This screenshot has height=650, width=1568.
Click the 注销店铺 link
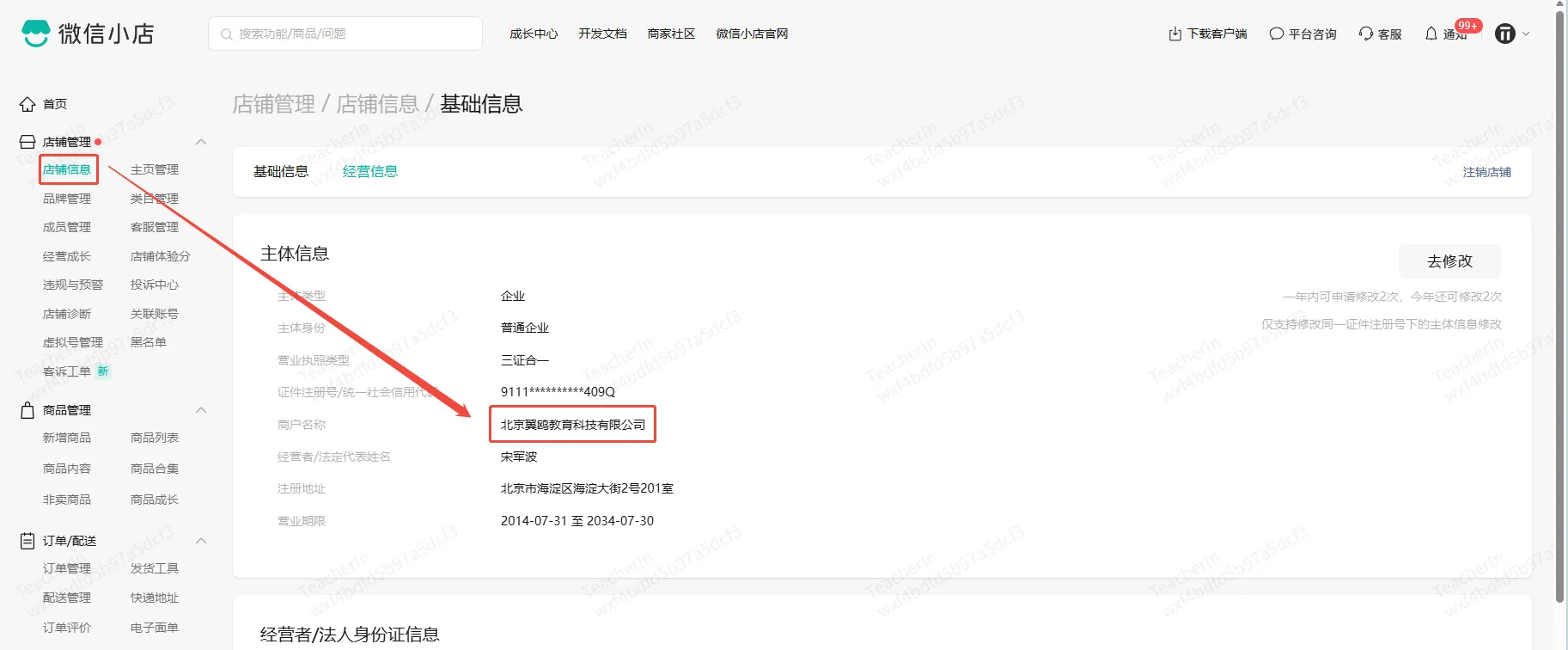(x=1487, y=173)
